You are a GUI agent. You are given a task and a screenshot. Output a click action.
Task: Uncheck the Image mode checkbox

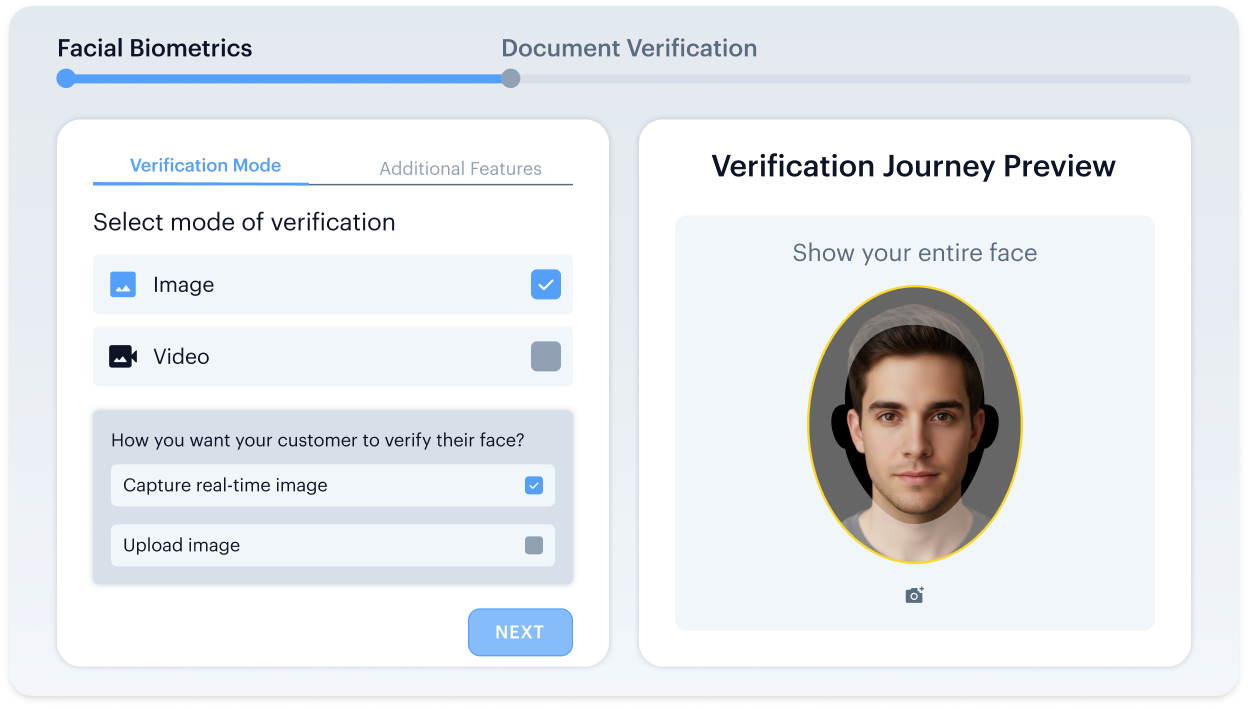click(546, 285)
